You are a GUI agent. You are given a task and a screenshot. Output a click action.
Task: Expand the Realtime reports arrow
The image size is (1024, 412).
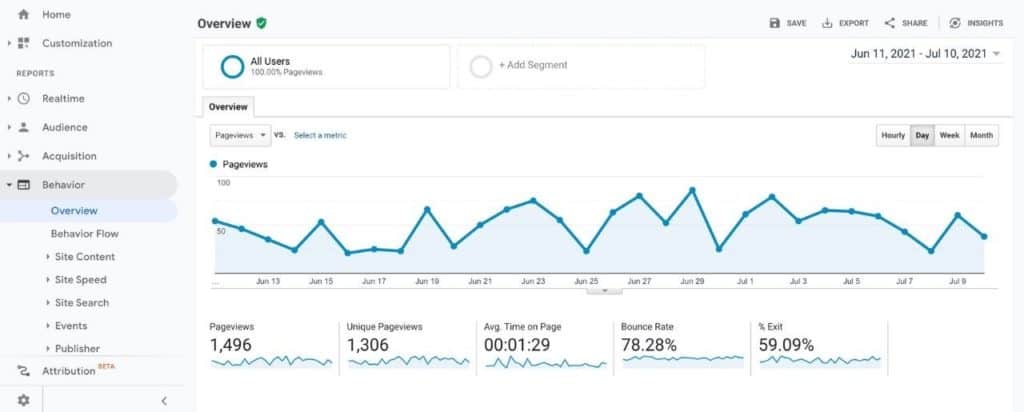coord(9,99)
